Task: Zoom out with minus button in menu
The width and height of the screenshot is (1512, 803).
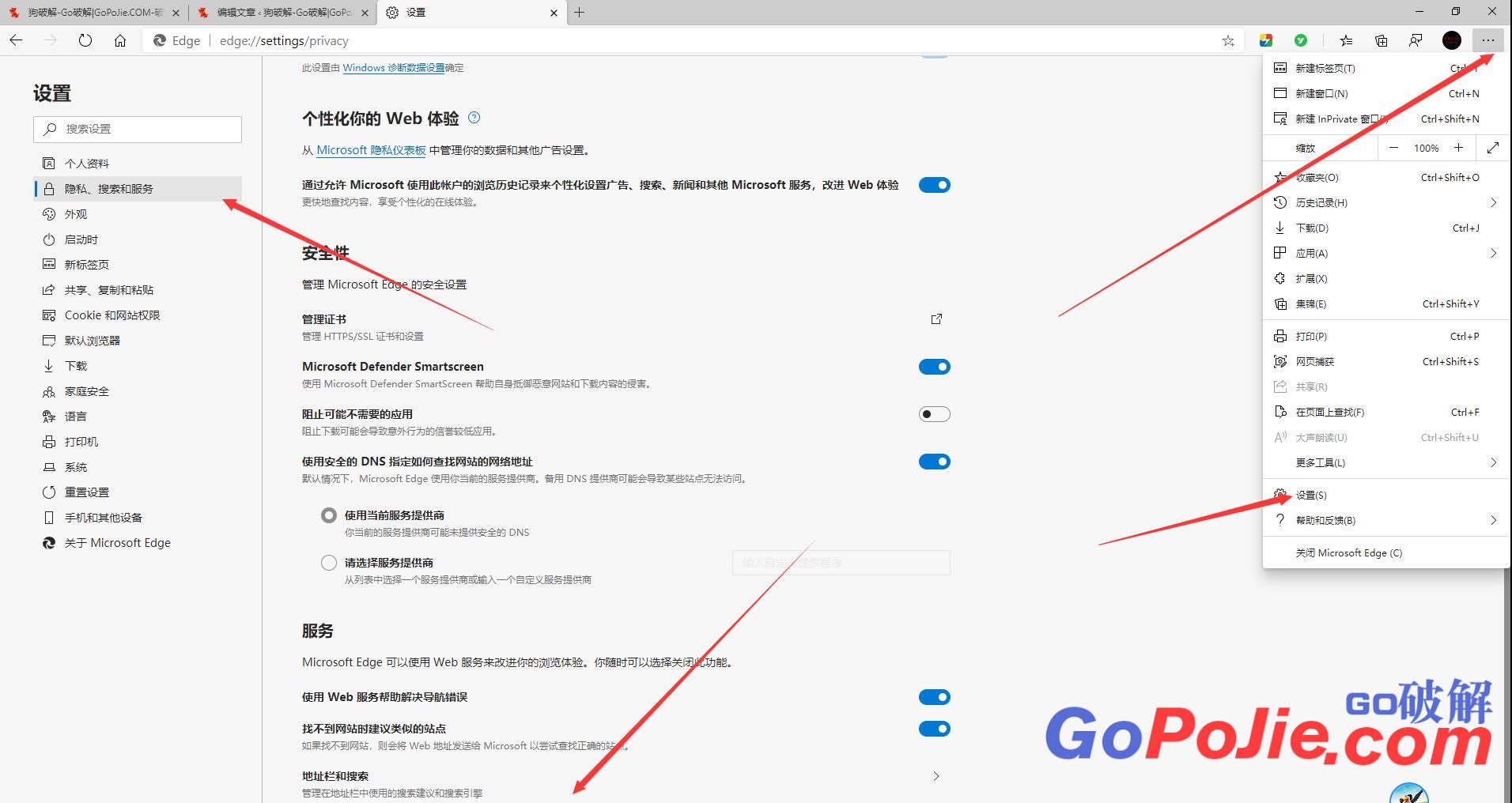Action: (1393, 148)
